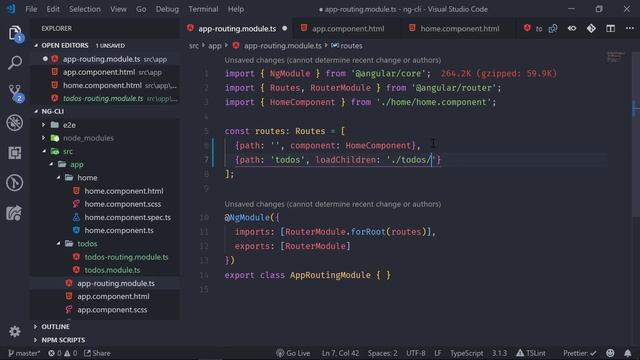
Task: Open Manage gear in activity bar
Action: pyautogui.click(x=15, y=331)
